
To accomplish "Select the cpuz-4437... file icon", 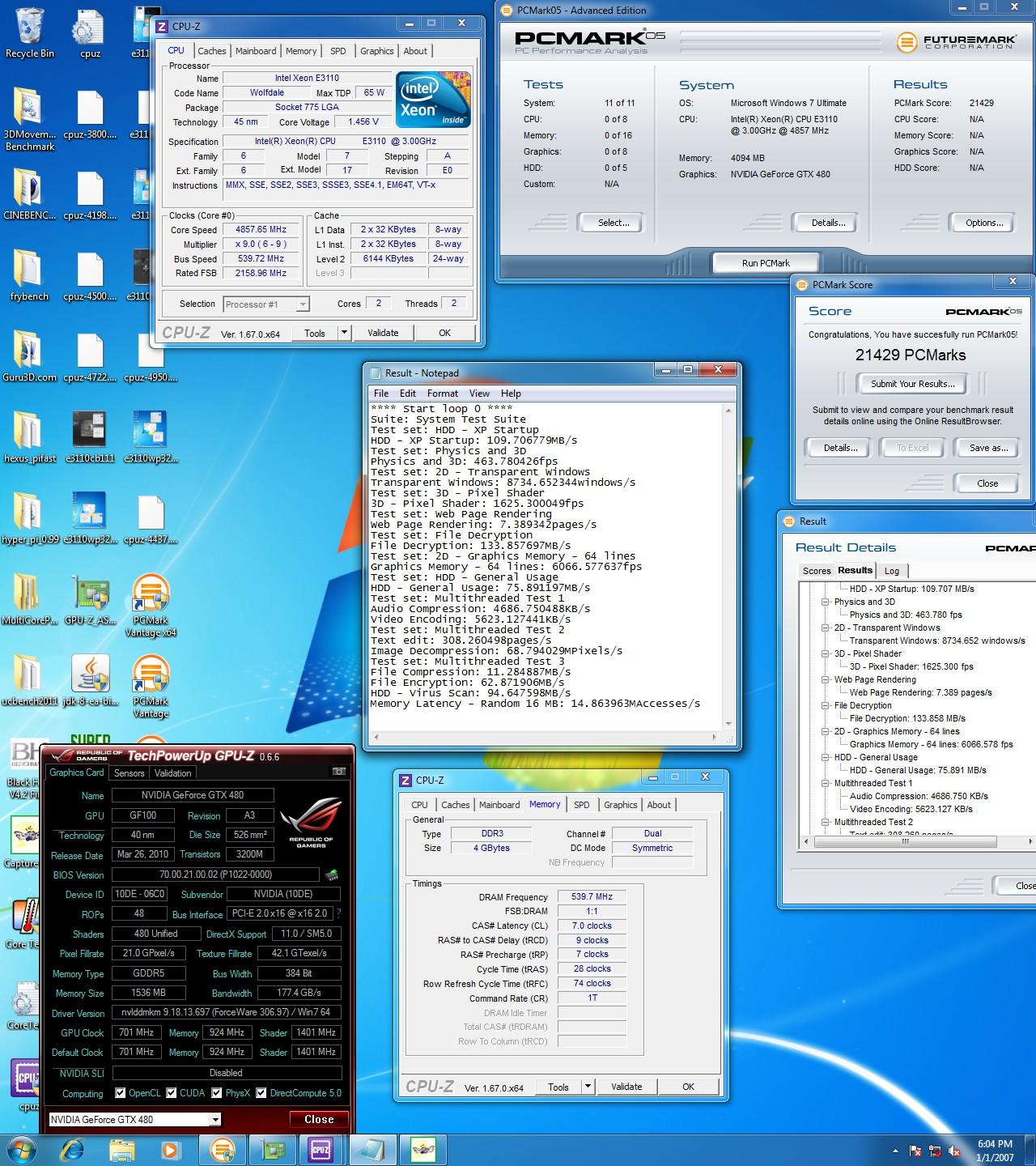I will click(x=151, y=518).
